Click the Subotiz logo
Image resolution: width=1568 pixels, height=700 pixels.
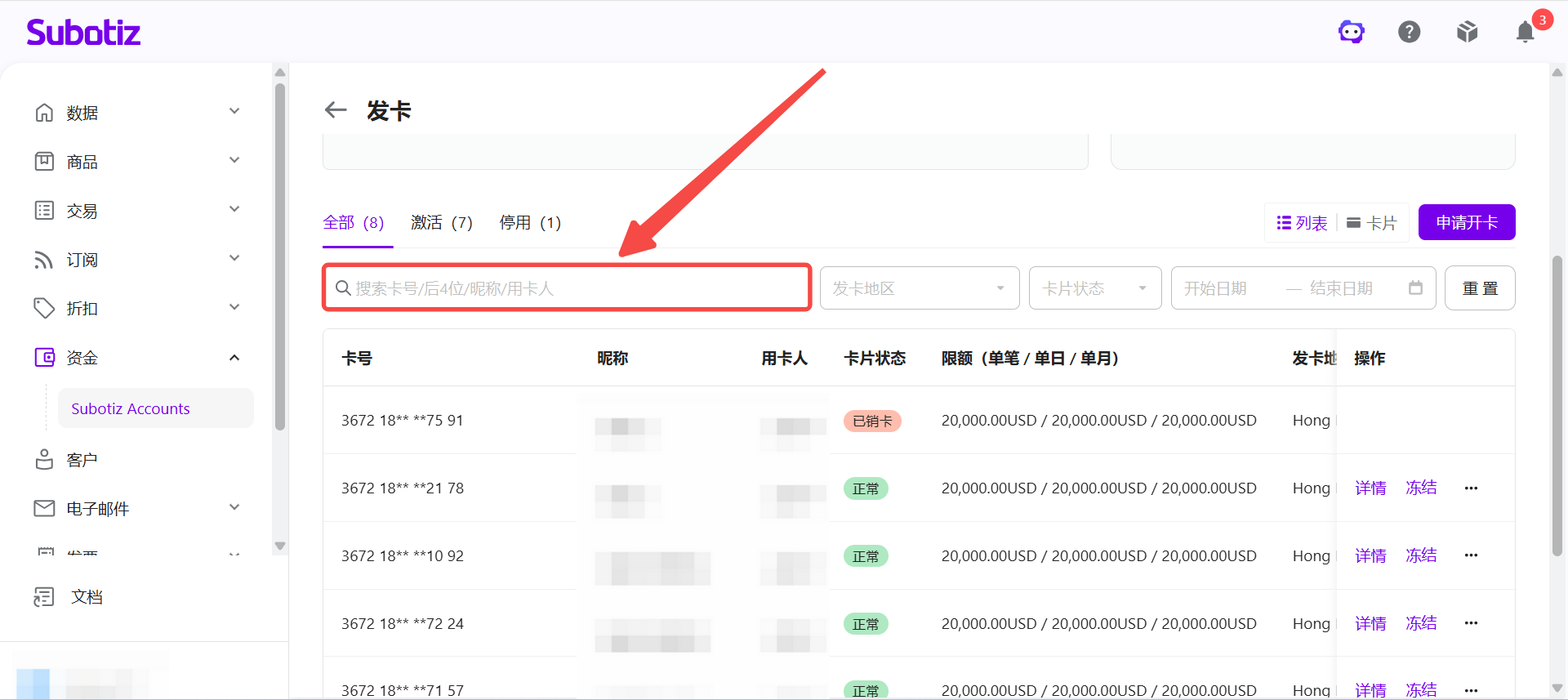[x=83, y=32]
